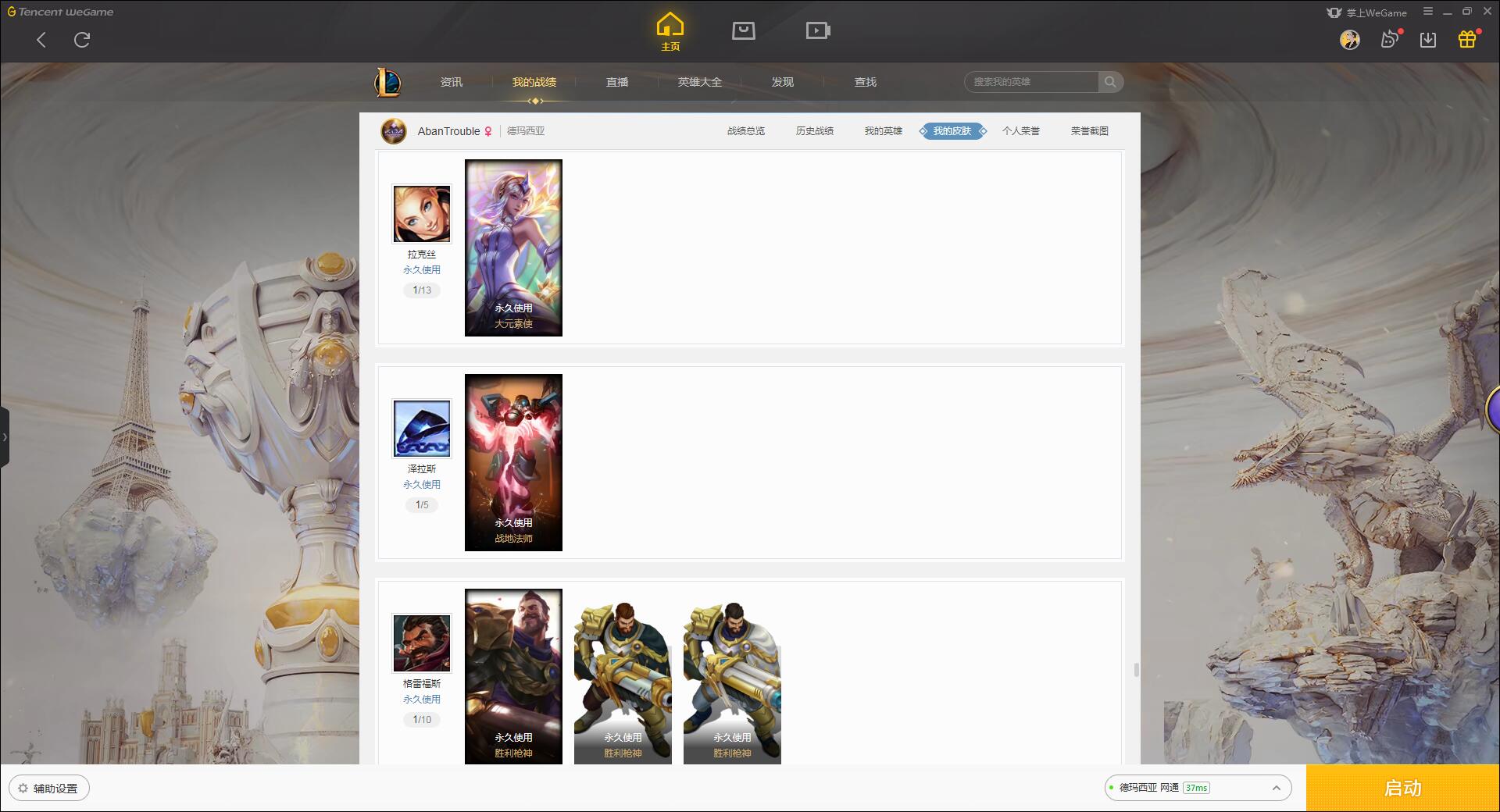Expand the left side panel arrow handle
This screenshot has height=812, width=1500.
[5, 437]
